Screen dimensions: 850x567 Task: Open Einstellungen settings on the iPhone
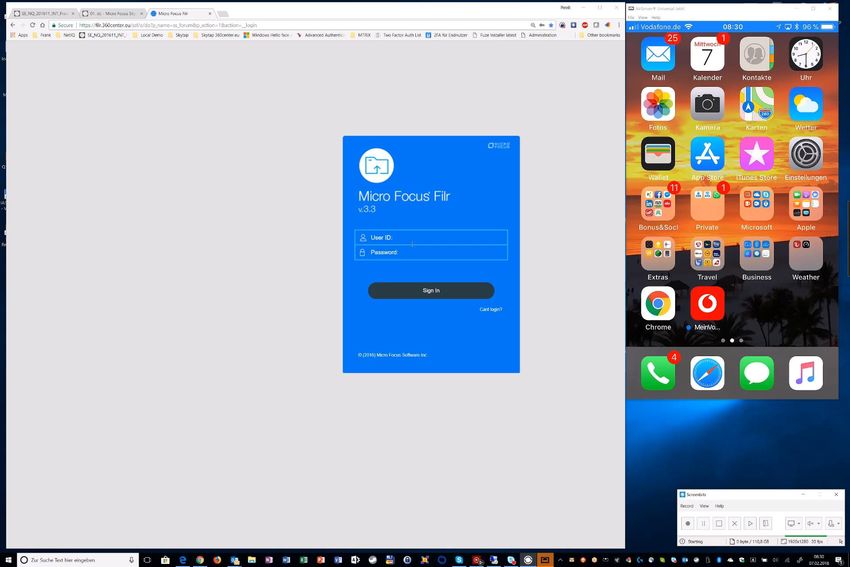(x=806, y=154)
